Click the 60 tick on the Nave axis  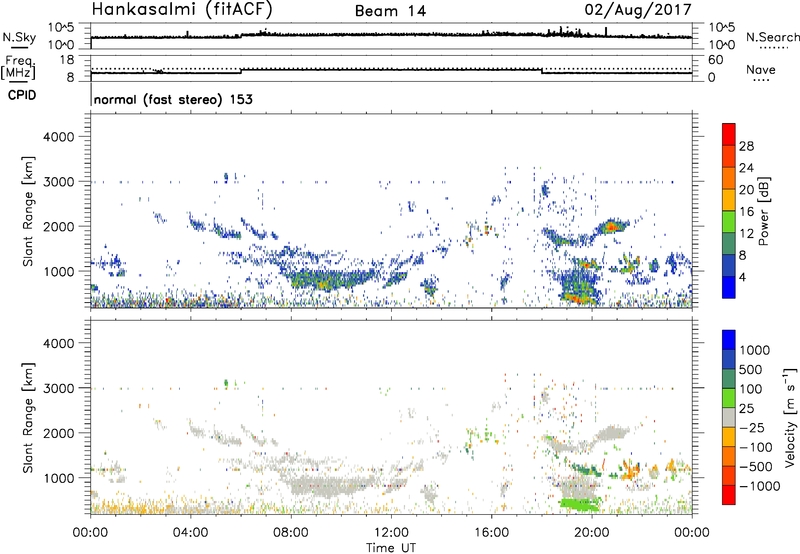click(x=715, y=60)
